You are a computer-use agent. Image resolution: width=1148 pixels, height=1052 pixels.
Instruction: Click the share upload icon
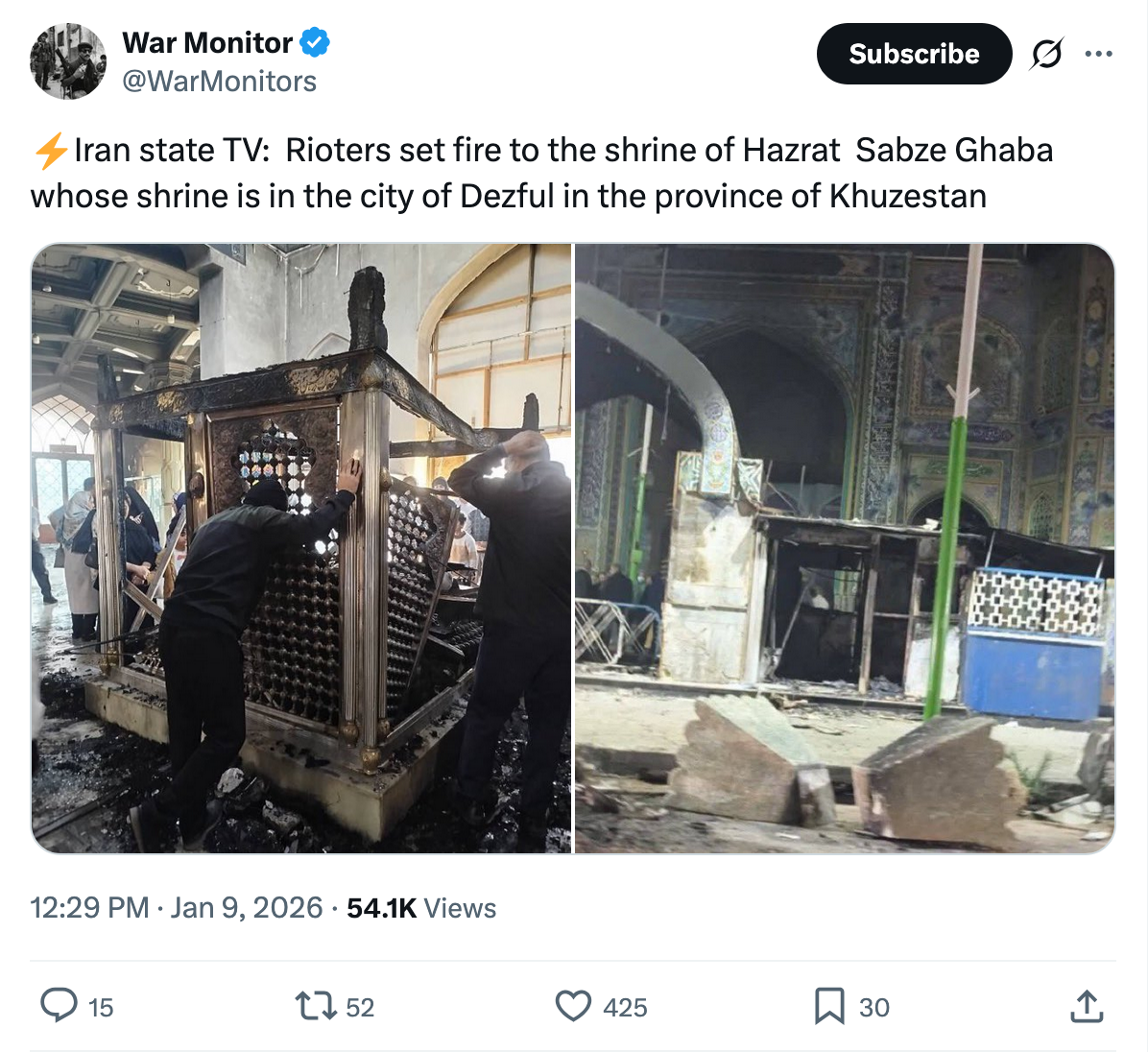click(1087, 1006)
